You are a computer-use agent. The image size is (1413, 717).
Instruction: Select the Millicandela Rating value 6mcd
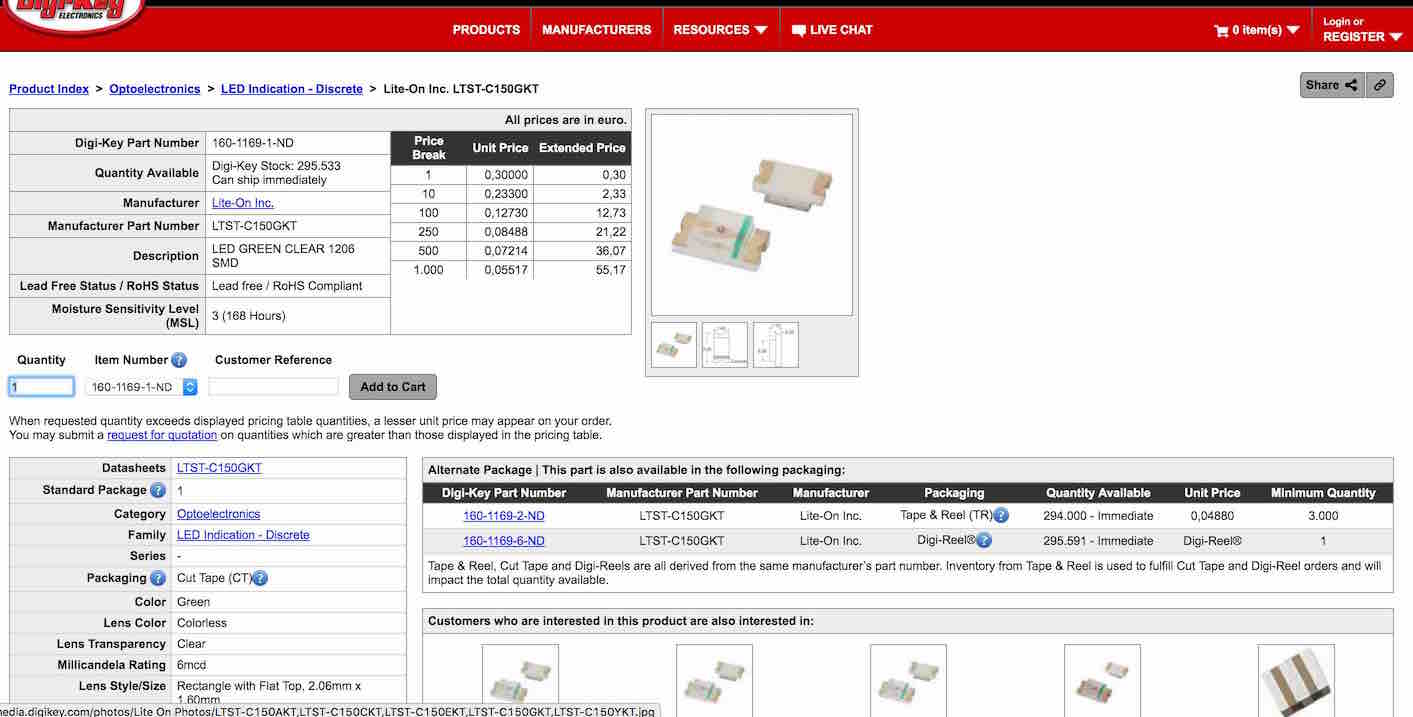click(x=192, y=665)
